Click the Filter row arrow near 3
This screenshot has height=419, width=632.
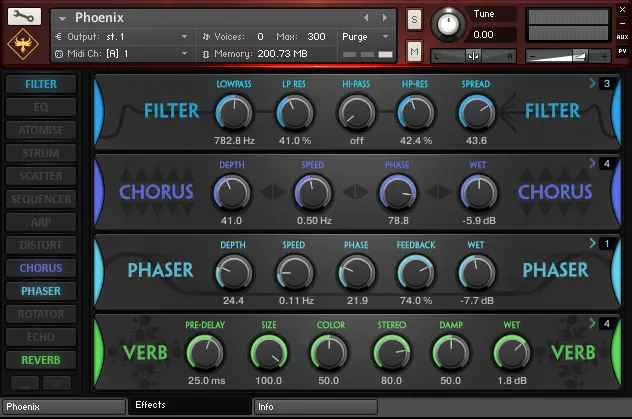tap(592, 83)
